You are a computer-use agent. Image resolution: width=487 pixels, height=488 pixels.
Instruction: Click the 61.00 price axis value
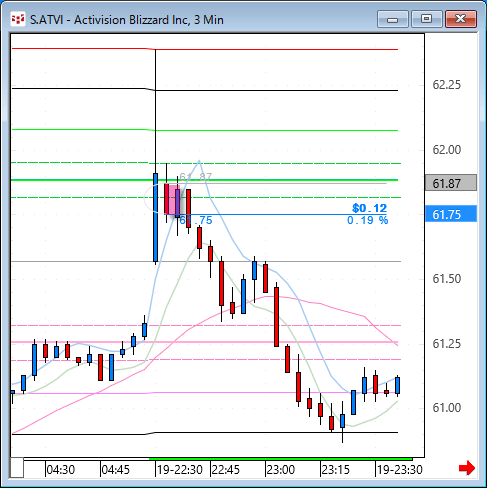447,408
